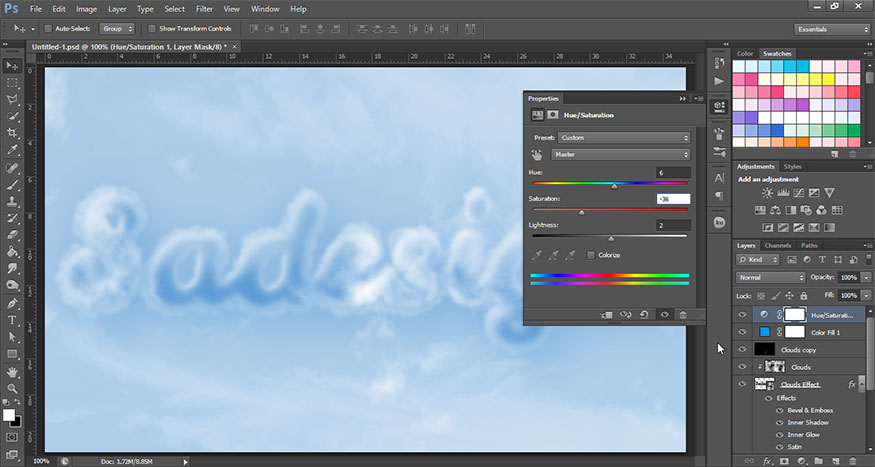Select the Horizontal Type tool
875x467 pixels.
(x=13, y=320)
